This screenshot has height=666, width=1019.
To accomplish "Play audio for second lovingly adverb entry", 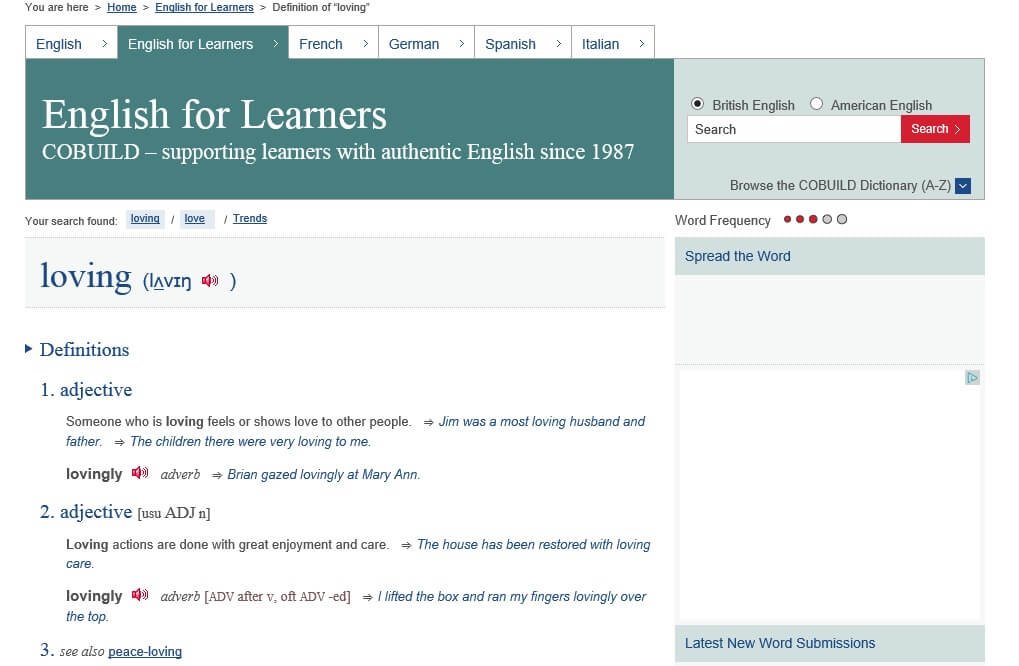I will pyautogui.click(x=140, y=595).
